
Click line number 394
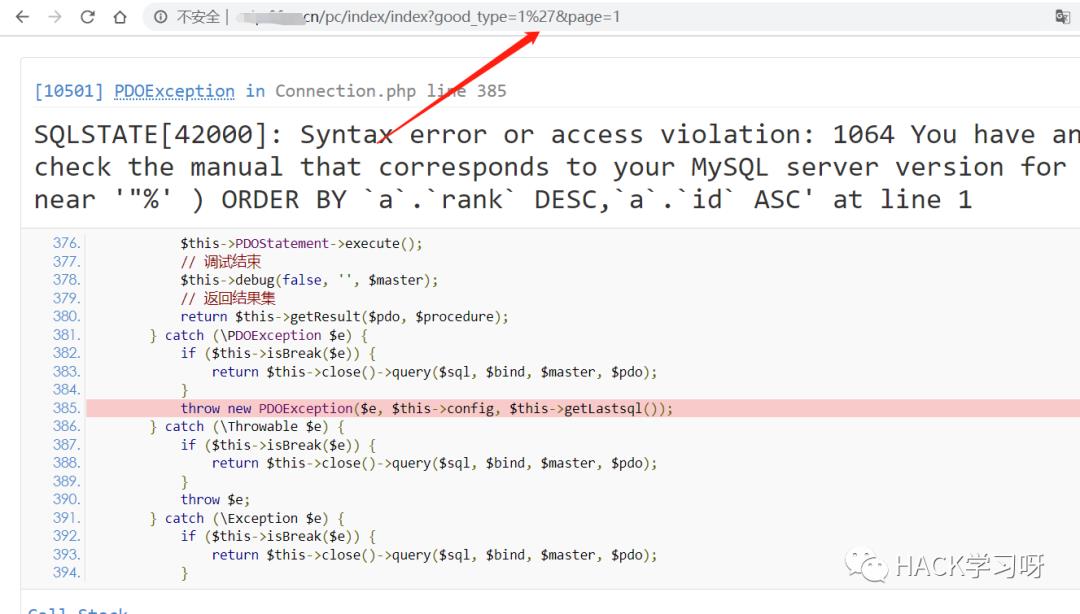[66, 573]
